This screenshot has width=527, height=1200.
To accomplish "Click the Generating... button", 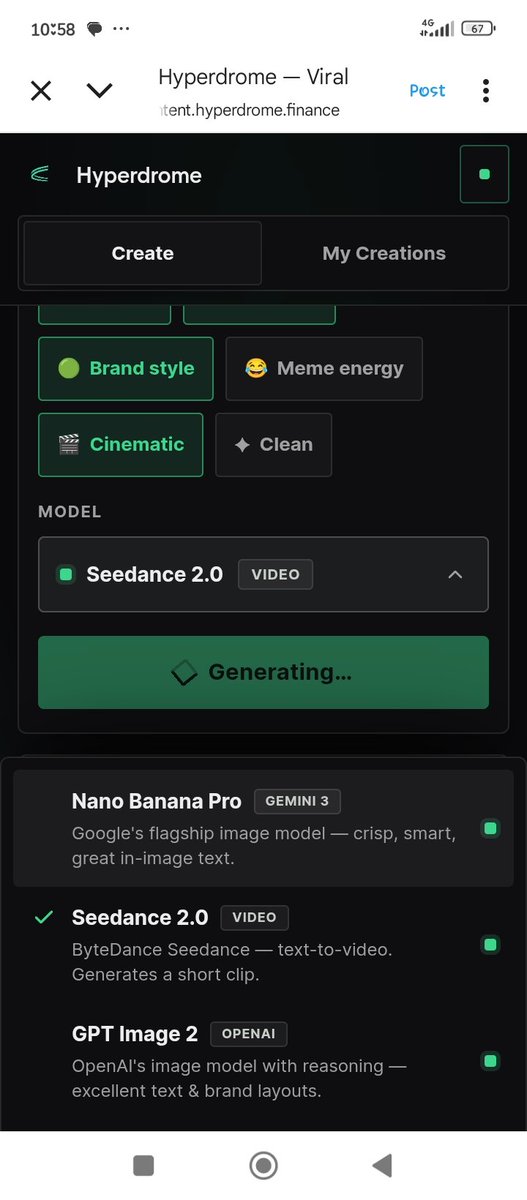I will [x=263, y=672].
